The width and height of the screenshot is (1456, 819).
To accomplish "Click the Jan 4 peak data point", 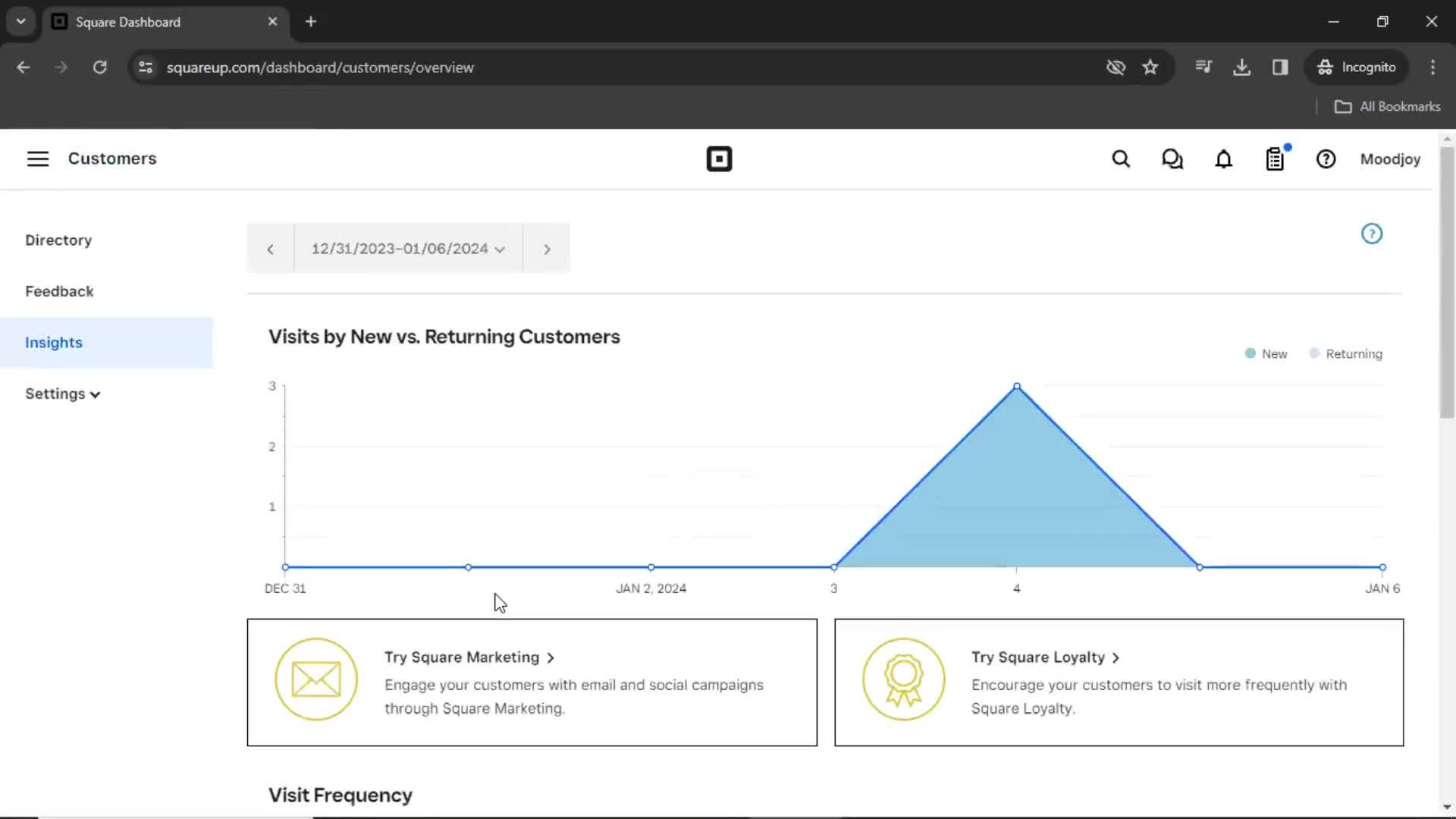I will click(x=1017, y=387).
